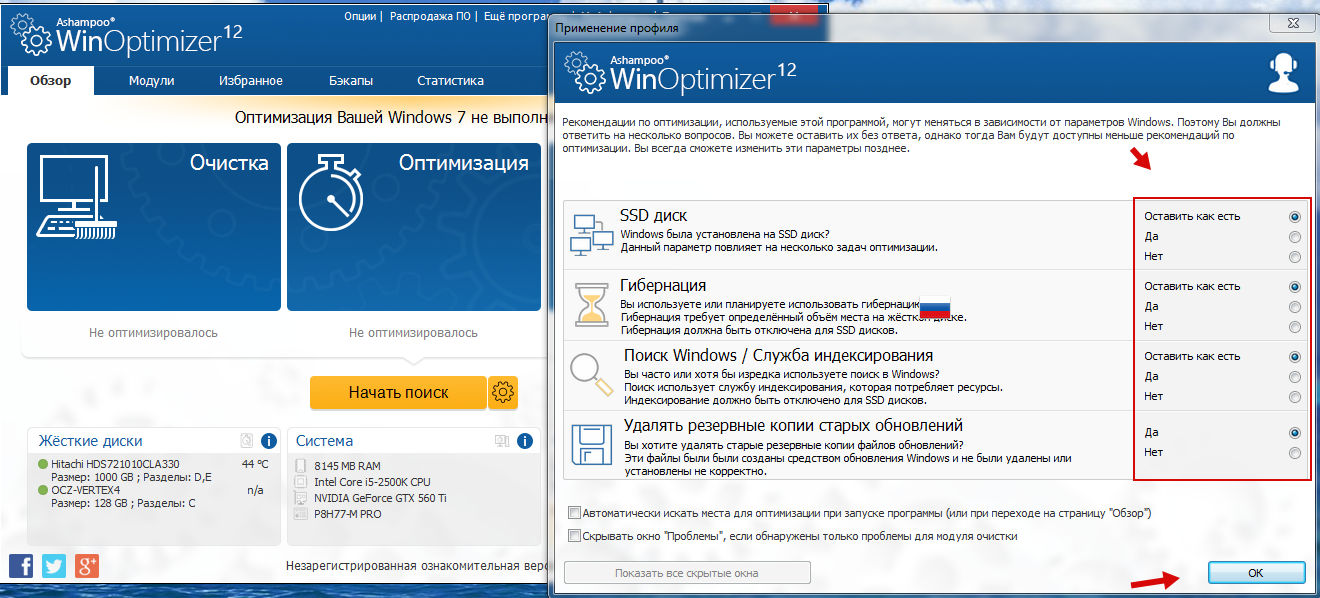Select Нет for Гибернация
The width and height of the screenshot is (1320, 598).
coord(1295,327)
